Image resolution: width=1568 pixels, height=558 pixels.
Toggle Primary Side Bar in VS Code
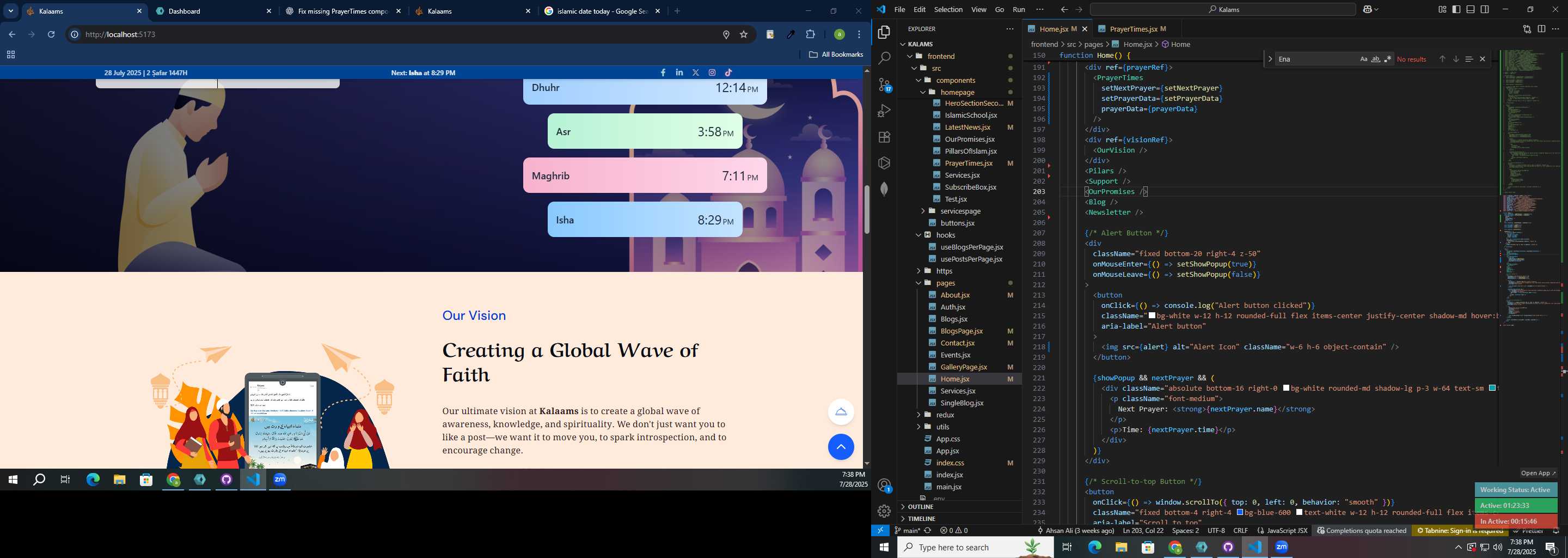tap(1456, 9)
